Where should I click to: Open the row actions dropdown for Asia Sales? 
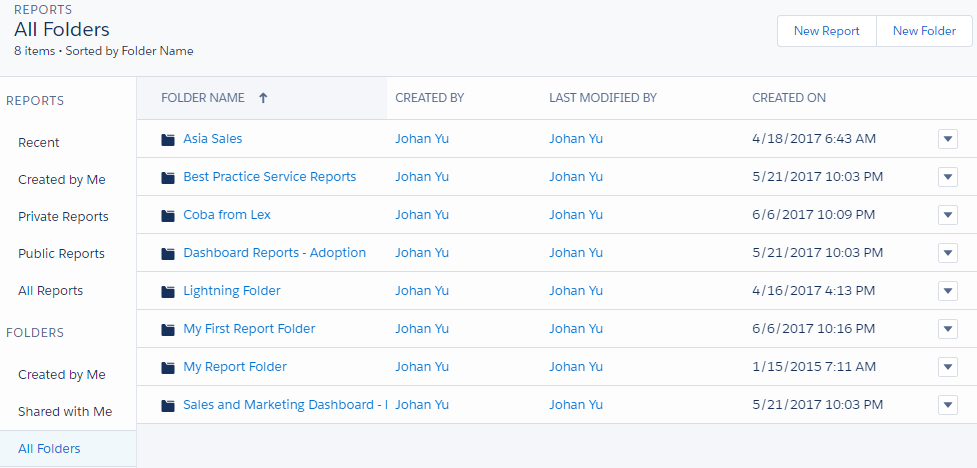tap(948, 139)
